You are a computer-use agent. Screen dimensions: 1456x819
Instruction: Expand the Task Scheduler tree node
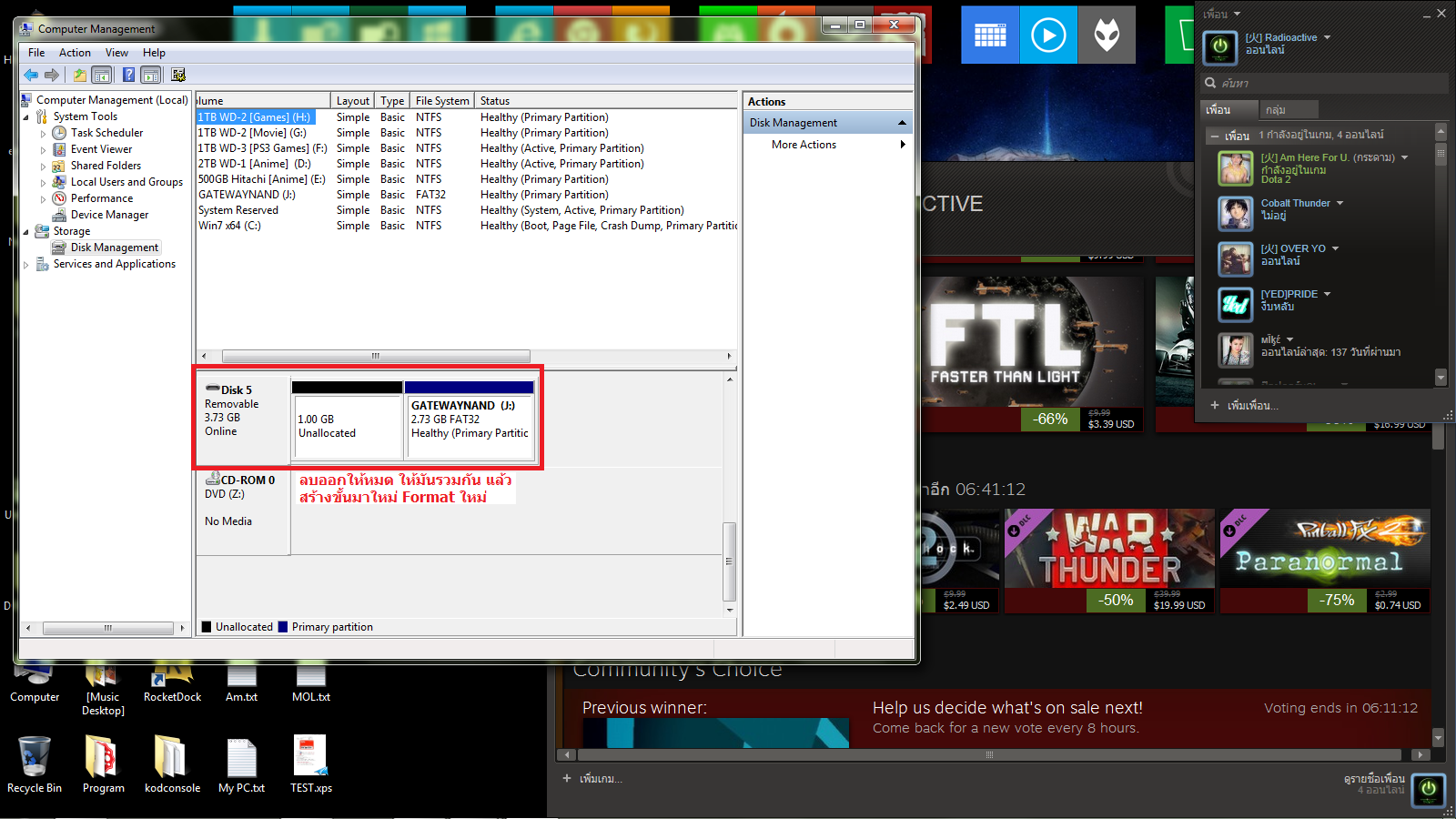[43, 133]
